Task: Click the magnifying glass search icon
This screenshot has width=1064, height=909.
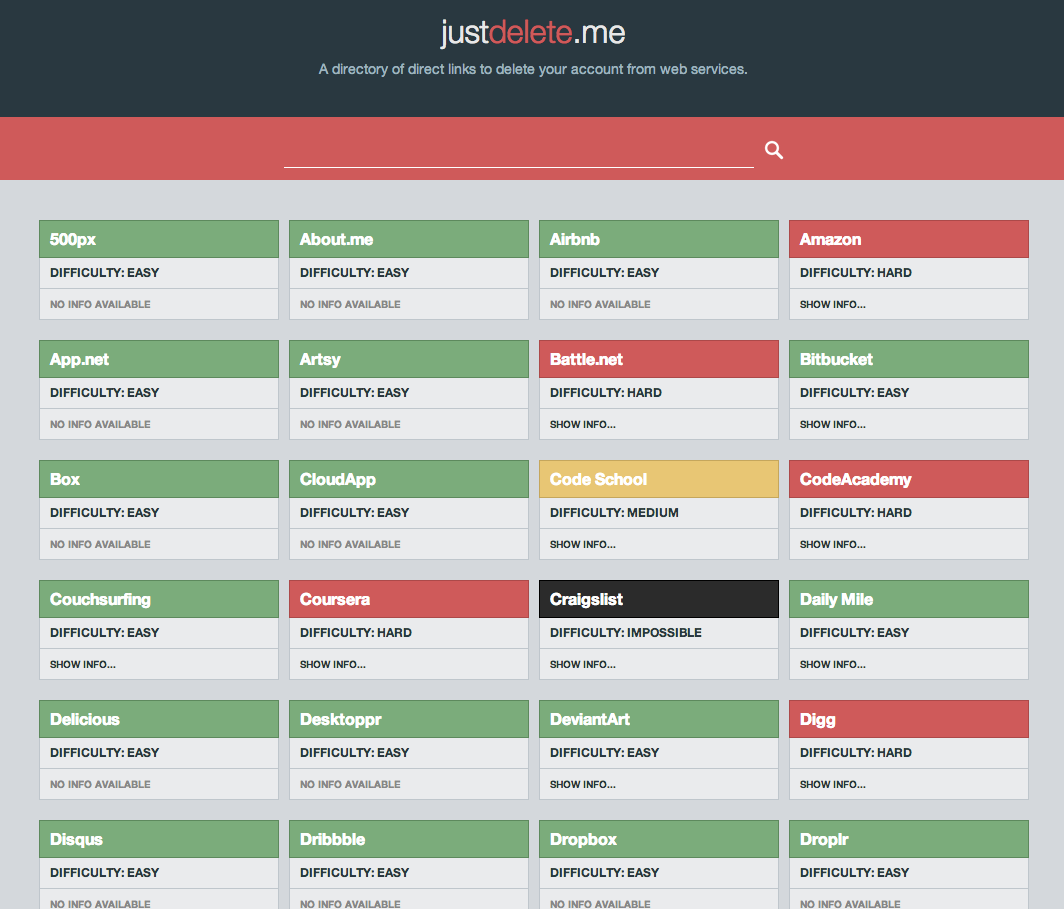Action: (x=774, y=150)
